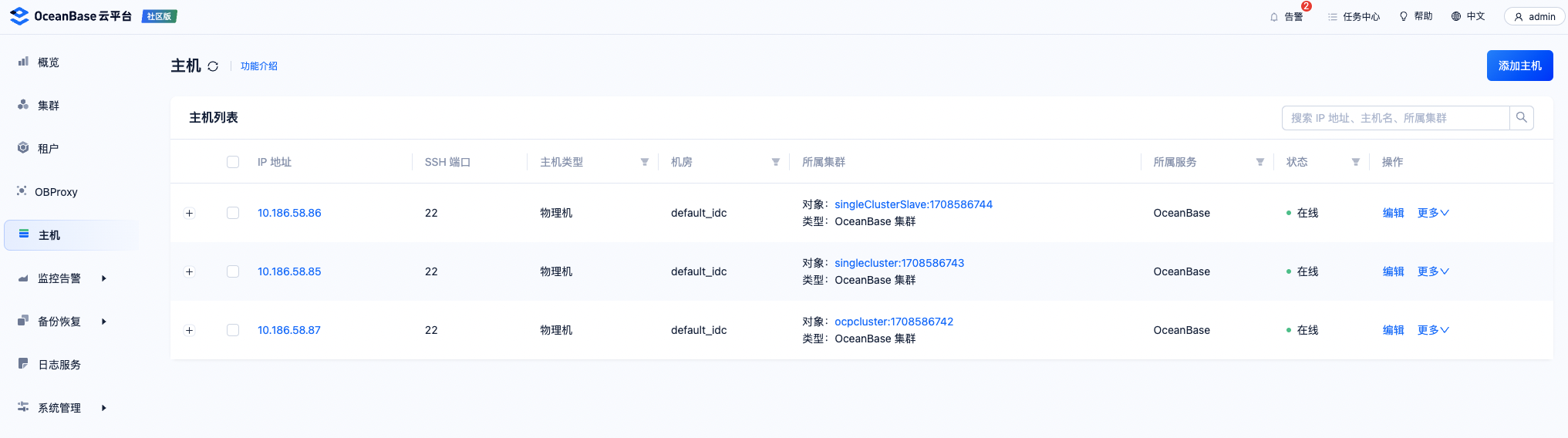Focus the host search input field
1568x438 pixels.
click(x=1395, y=117)
